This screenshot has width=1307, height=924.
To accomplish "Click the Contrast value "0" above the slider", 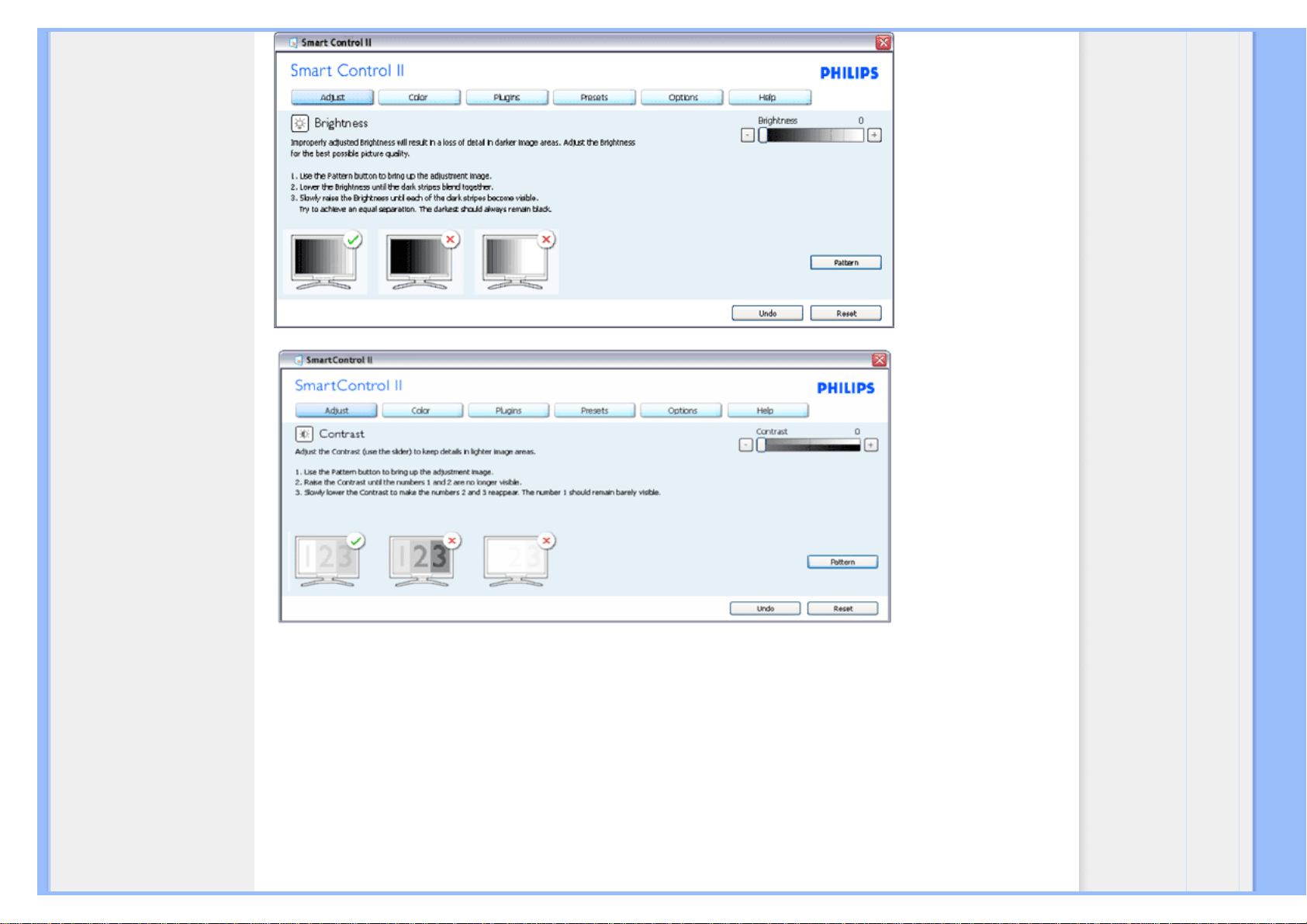I will (857, 431).
